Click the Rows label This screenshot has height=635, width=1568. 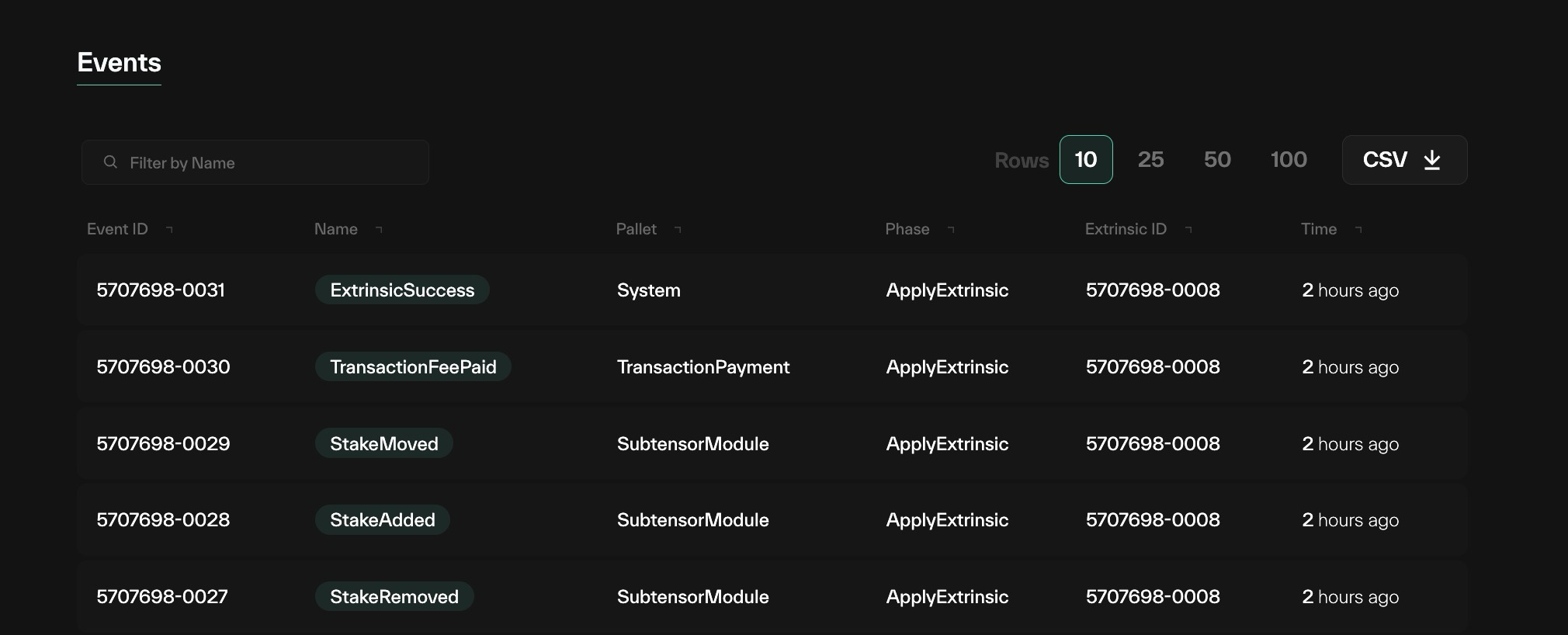(1022, 161)
